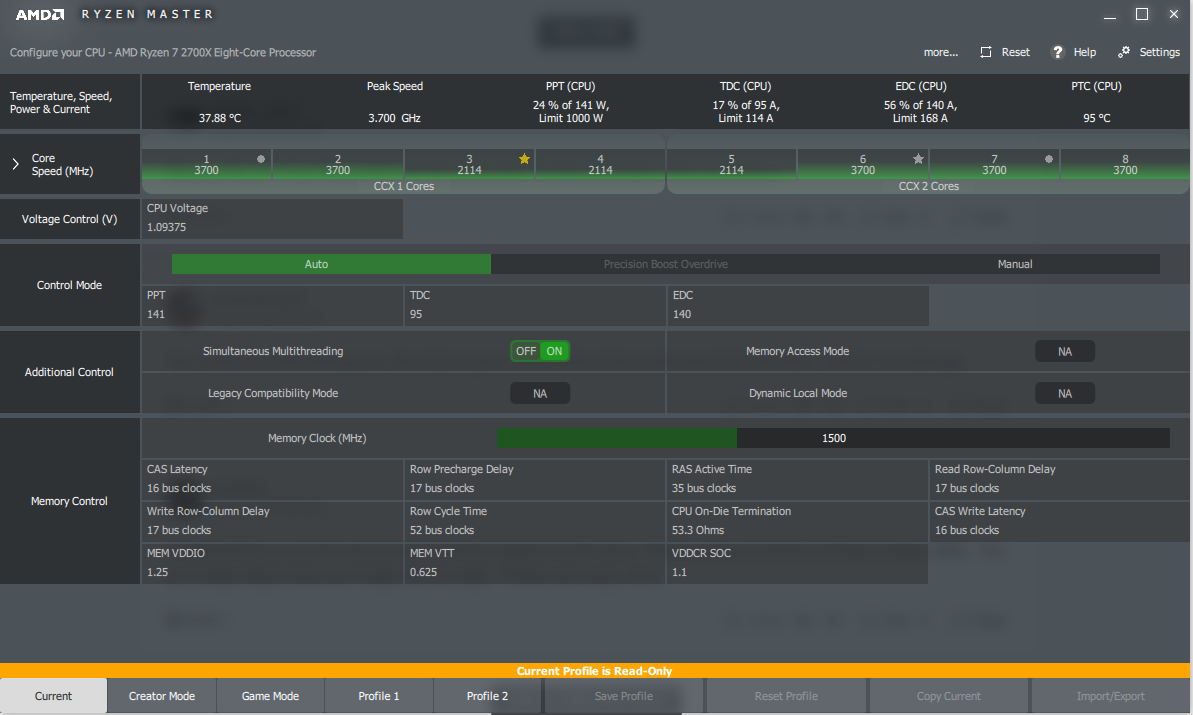The width and height of the screenshot is (1193, 715).
Task: Click Row Cycle Time 52 bus clocks
Action: (535, 521)
